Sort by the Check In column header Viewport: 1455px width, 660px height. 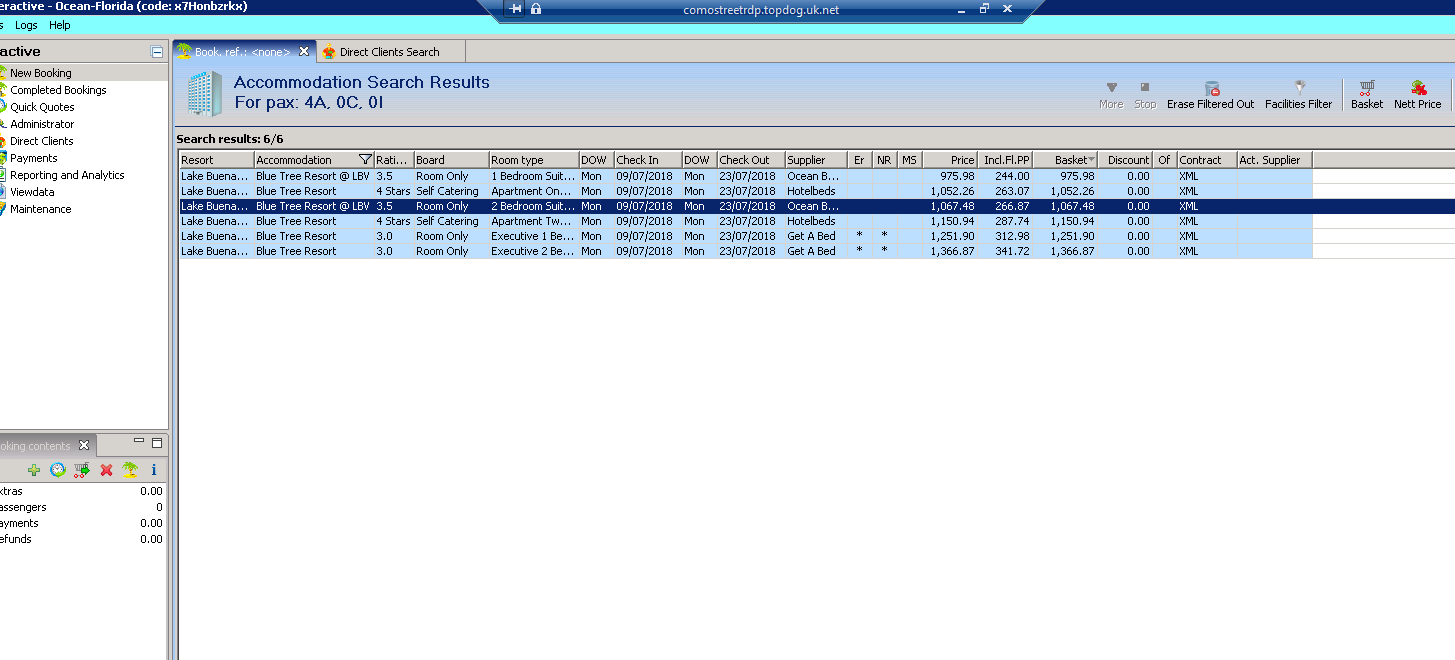(647, 160)
